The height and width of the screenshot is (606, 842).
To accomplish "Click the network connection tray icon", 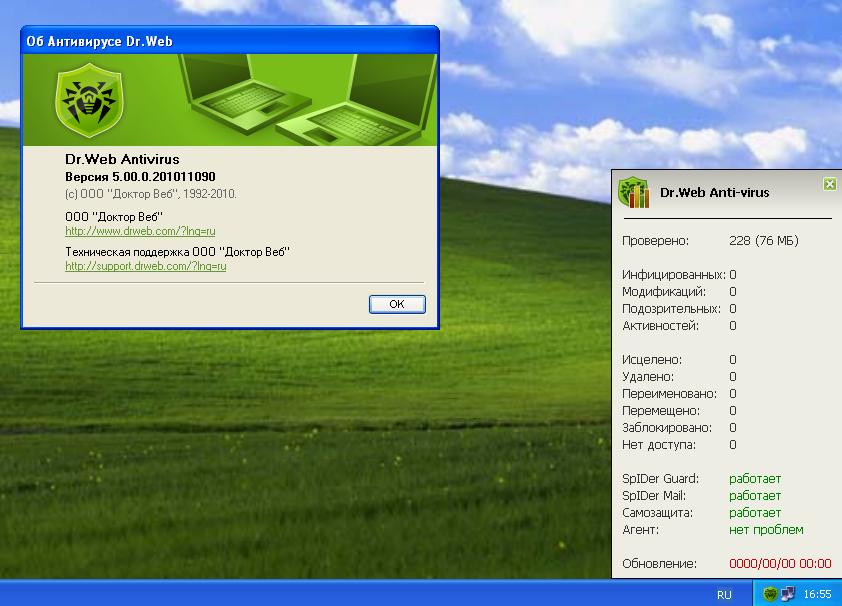I will coord(788,594).
